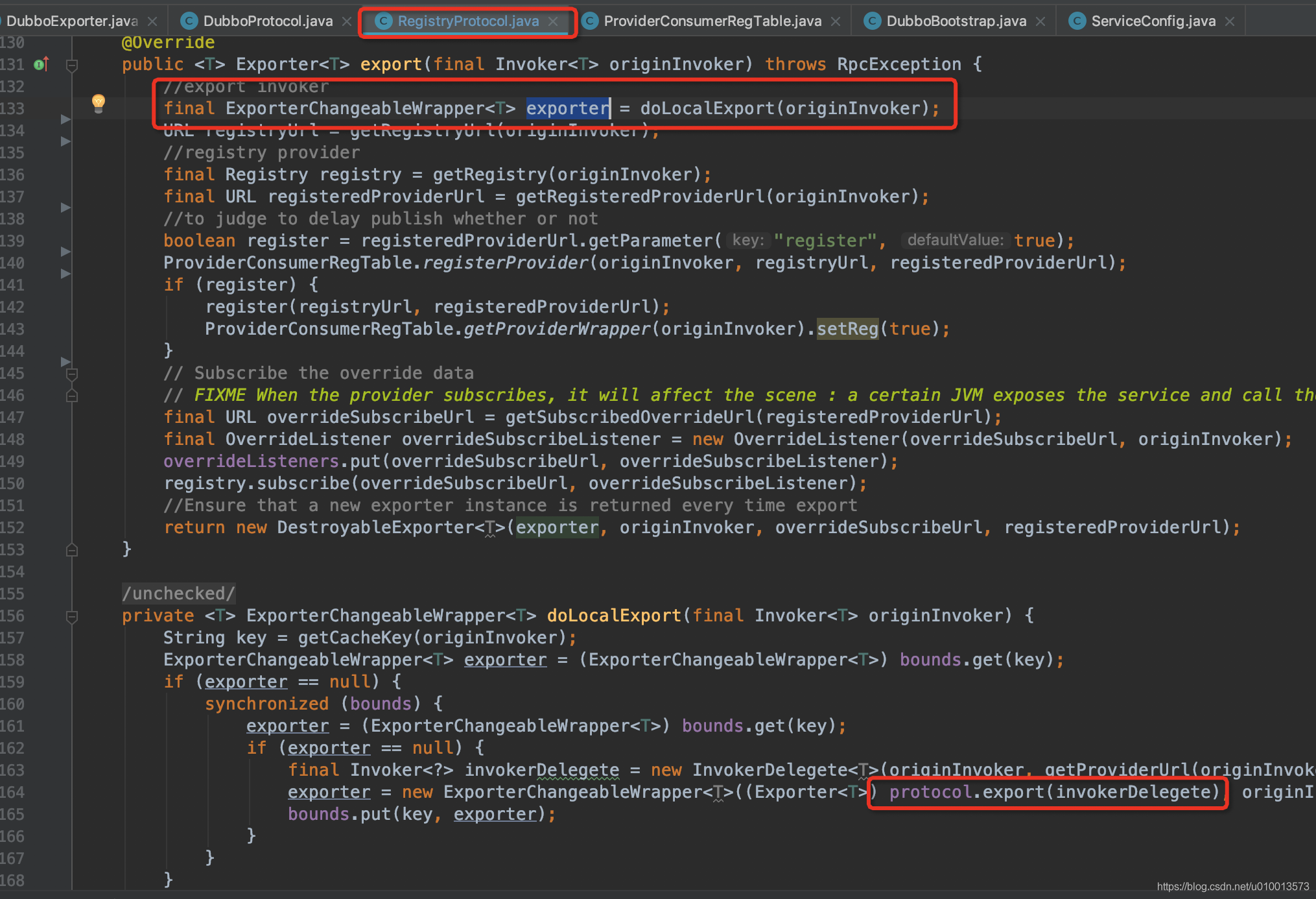Screen dimensions: 1316x899
Task: Switch to the DubboExporter.java tab
Action: point(71,21)
